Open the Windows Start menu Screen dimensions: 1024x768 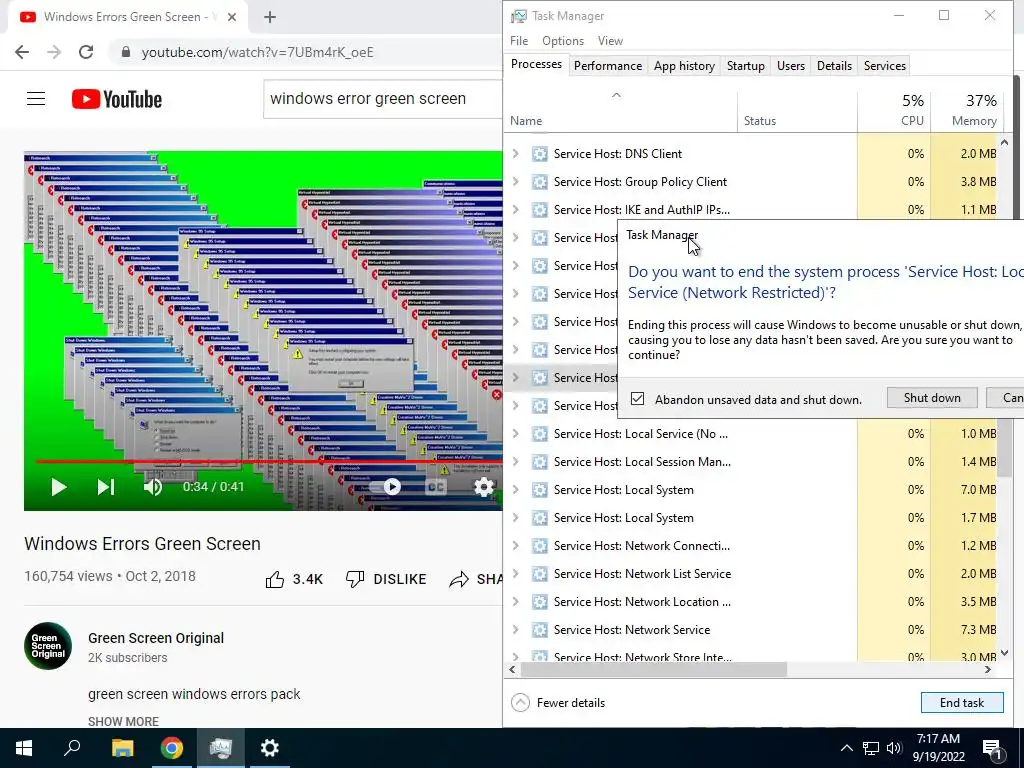click(x=24, y=748)
